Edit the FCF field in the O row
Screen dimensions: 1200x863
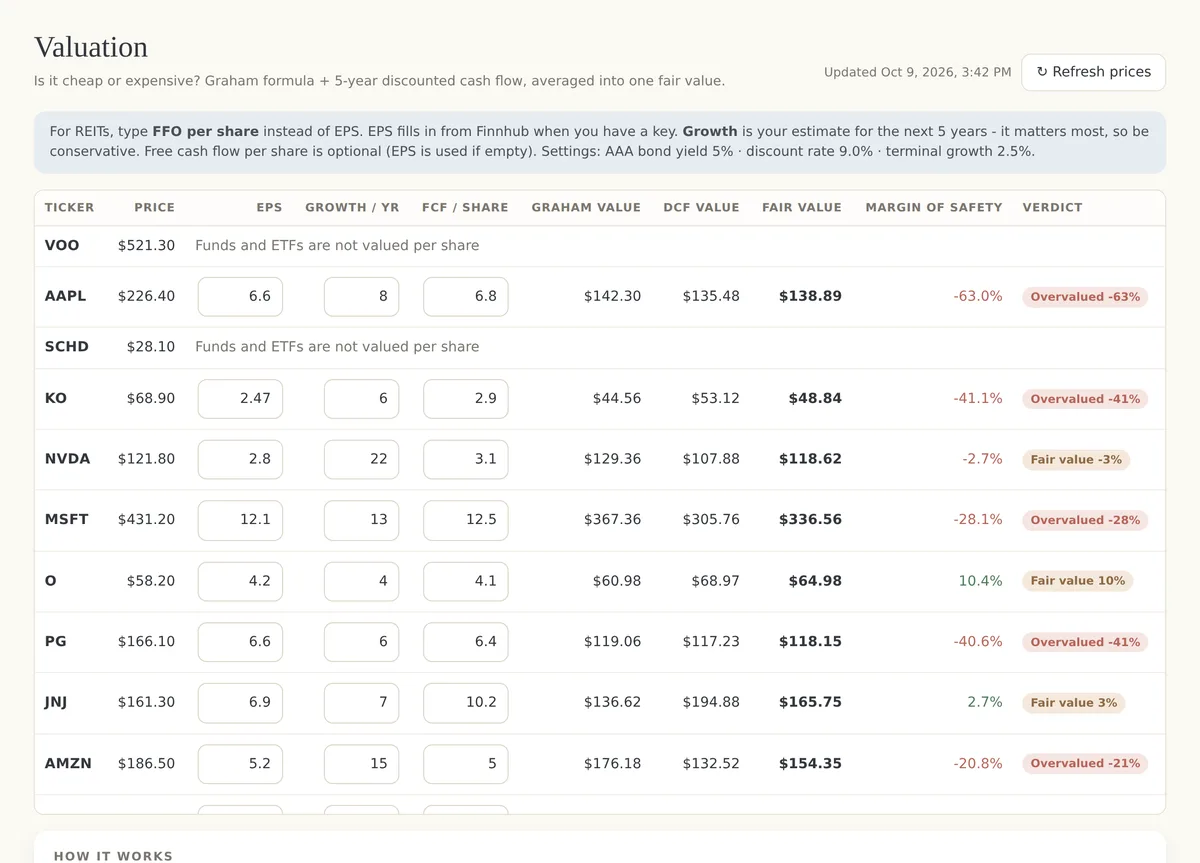tap(465, 581)
